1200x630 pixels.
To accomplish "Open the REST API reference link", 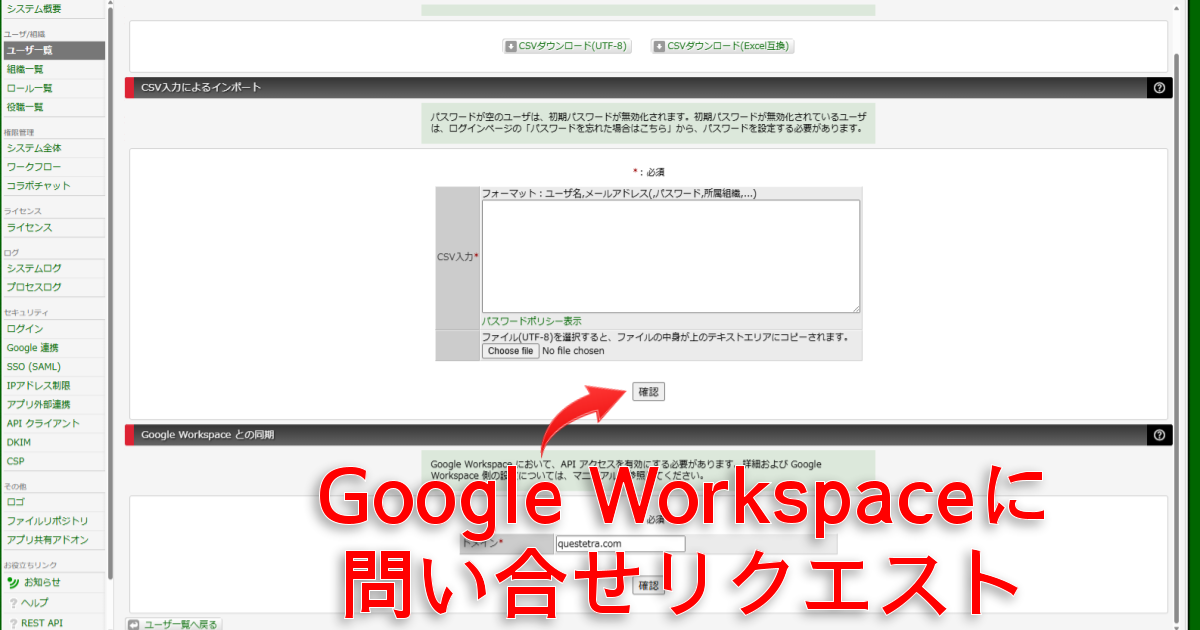I will (36, 622).
